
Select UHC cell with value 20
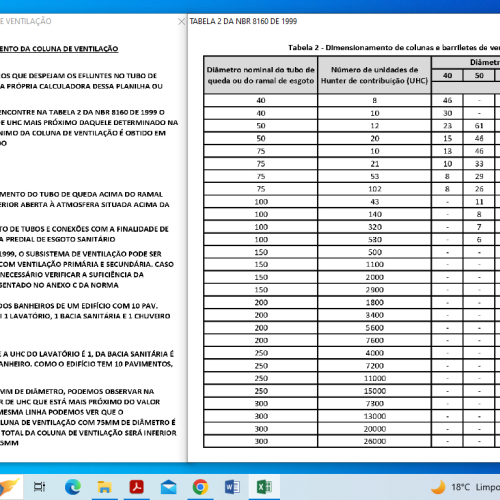click(374, 138)
